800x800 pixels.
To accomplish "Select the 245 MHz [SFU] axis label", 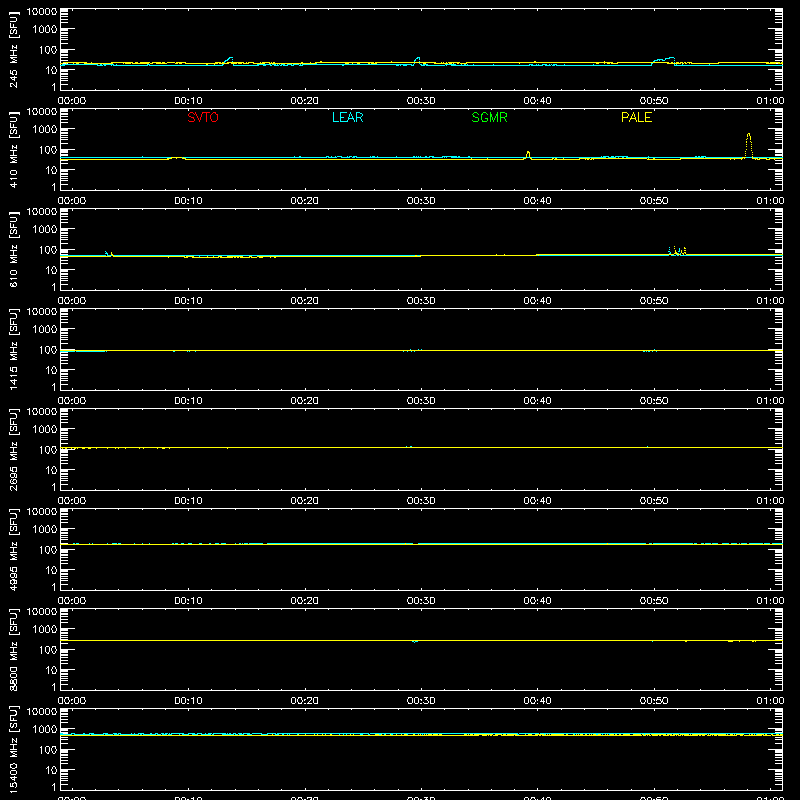I will (x=13, y=49).
